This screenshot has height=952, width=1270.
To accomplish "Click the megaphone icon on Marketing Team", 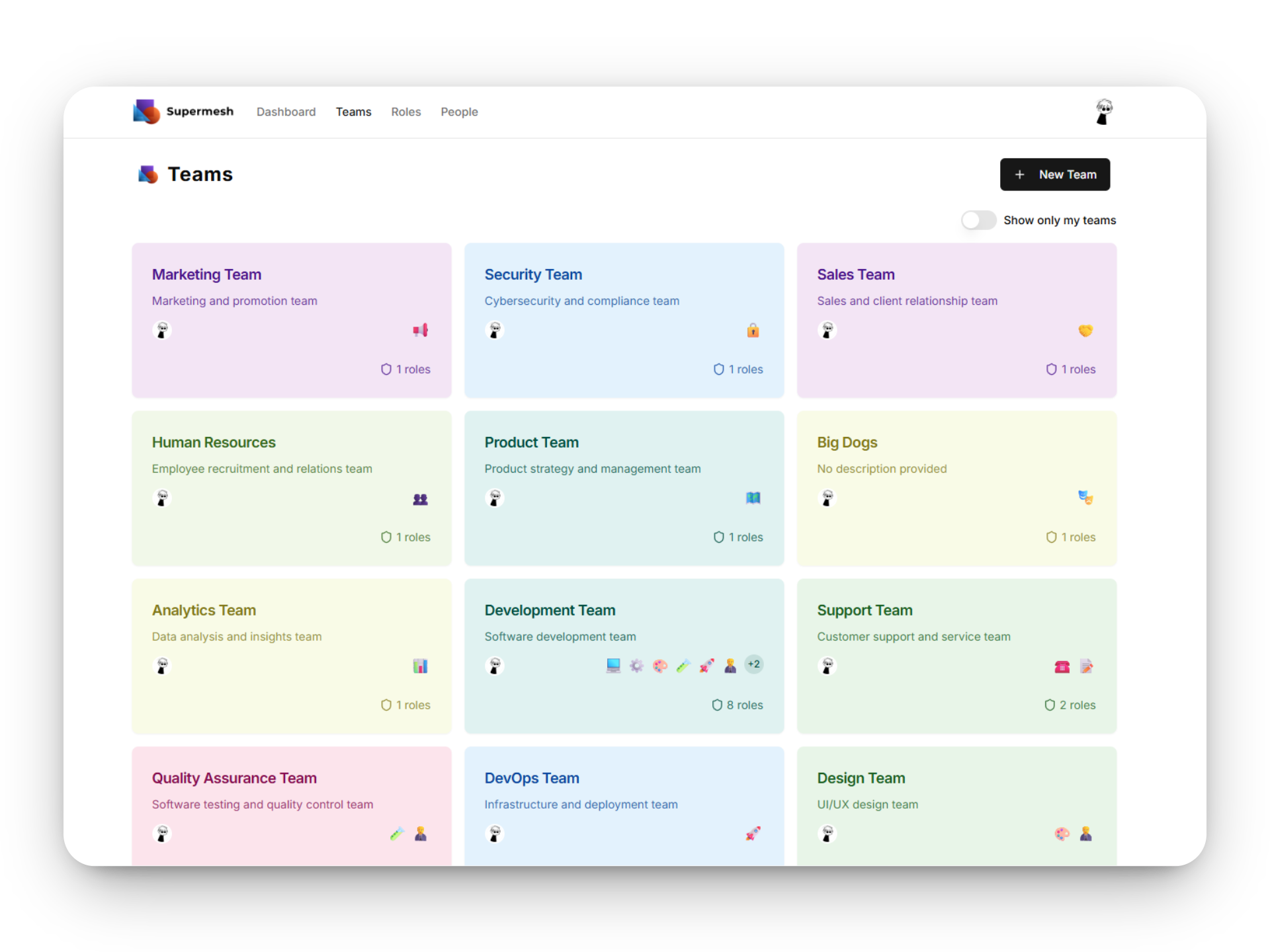I will tap(421, 330).
